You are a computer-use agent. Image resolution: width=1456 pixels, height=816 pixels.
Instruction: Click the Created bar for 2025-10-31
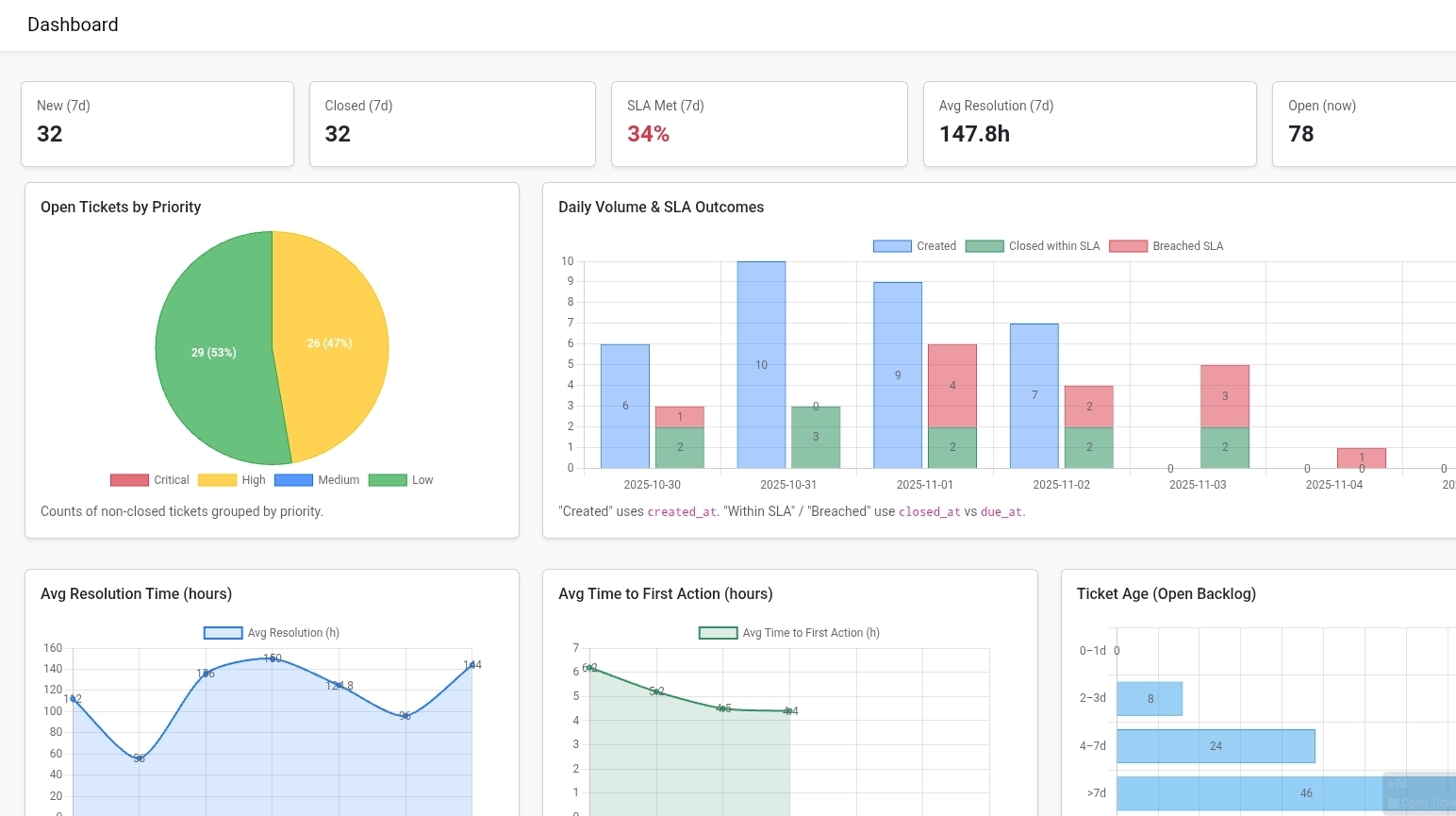click(761, 365)
